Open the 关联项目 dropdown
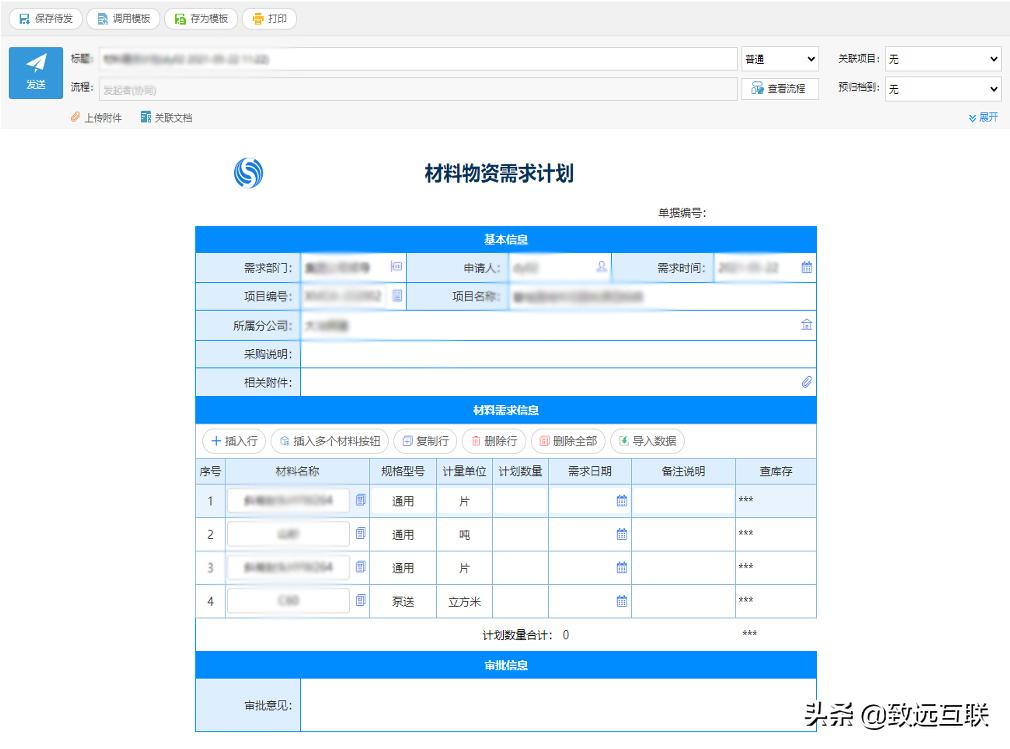1010x749 pixels. tap(941, 58)
